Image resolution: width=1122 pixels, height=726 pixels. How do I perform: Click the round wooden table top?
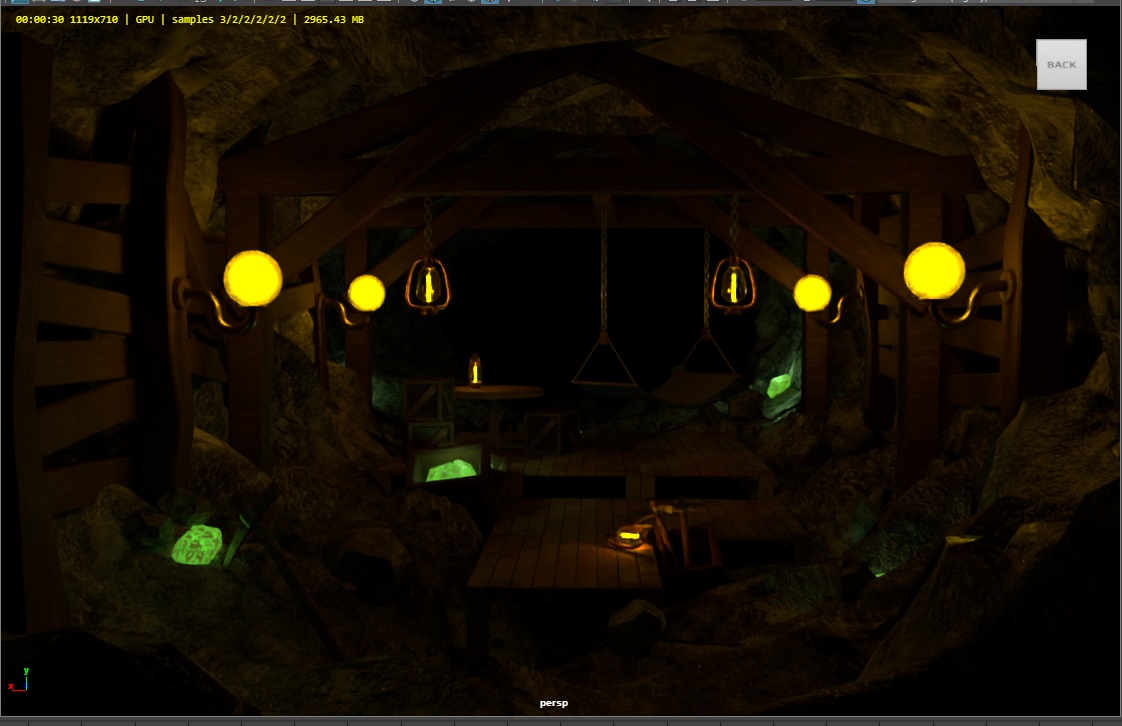(500, 392)
